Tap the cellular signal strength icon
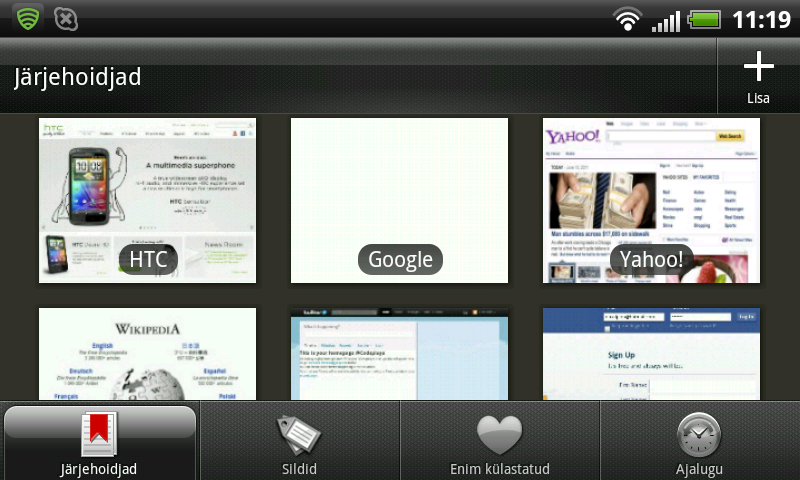The width and height of the screenshot is (800, 480). 666,20
